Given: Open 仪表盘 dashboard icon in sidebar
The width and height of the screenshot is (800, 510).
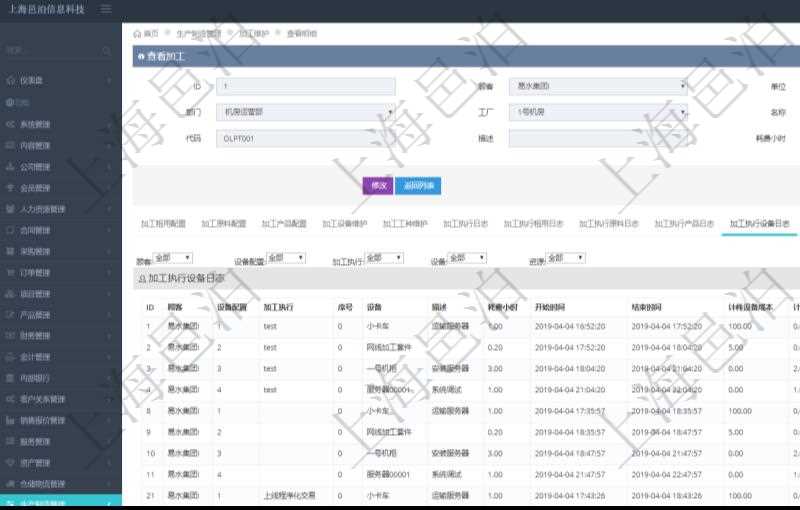Looking at the screenshot, I should click(10, 80).
